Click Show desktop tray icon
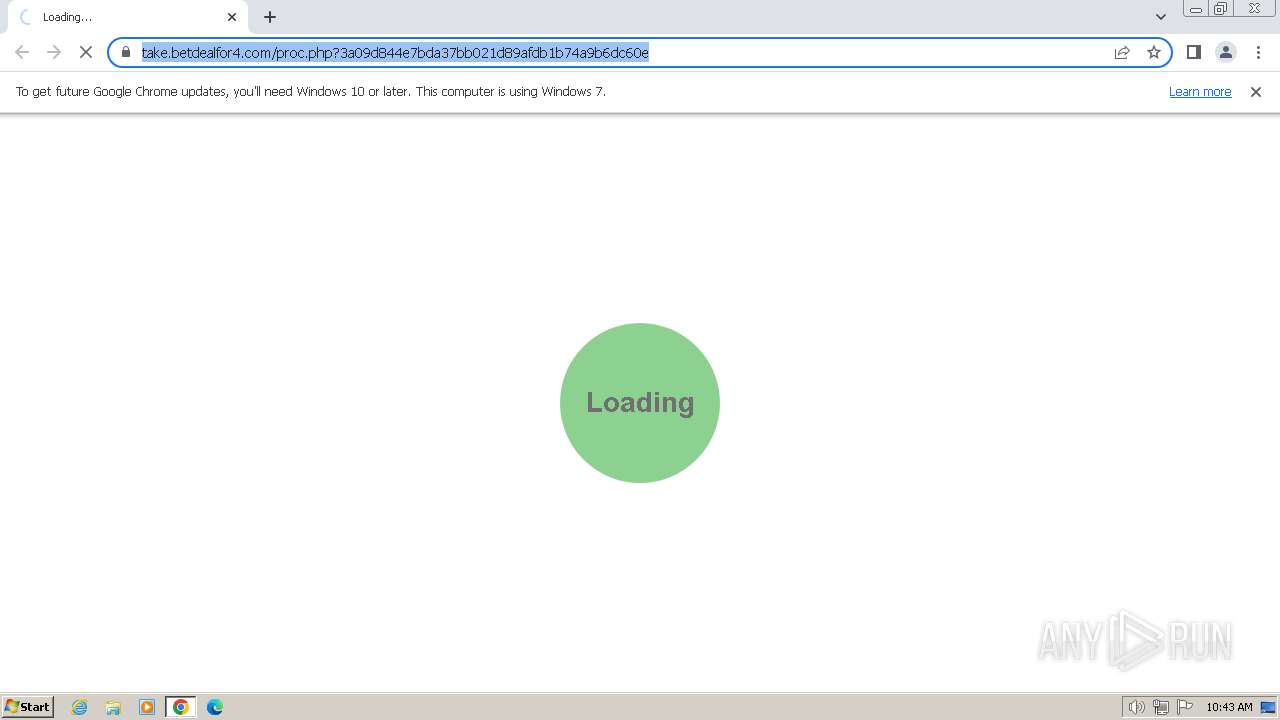The height and width of the screenshot is (720, 1280). (x=1268, y=707)
